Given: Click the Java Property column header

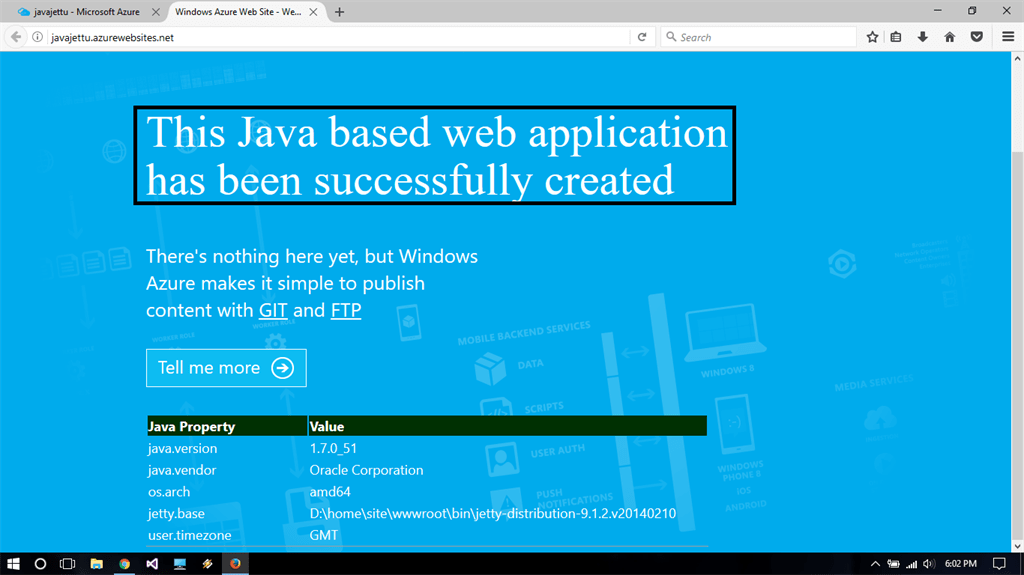Looking at the screenshot, I should tap(227, 426).
